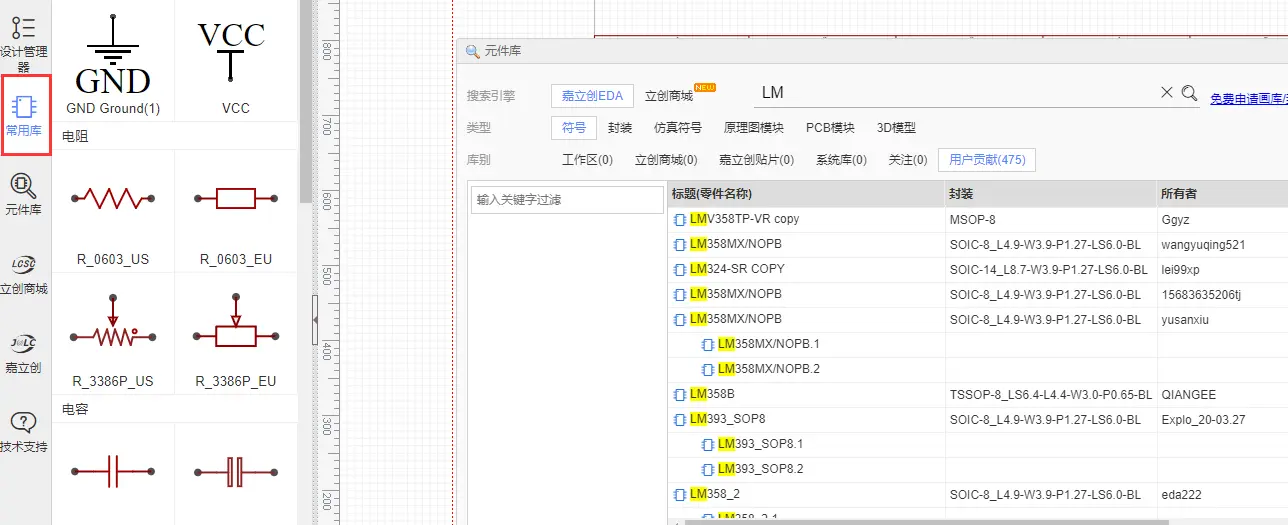
Task: Open the 立创商城 LCSC sidebar icon
Action: click(x=24, y=273)
